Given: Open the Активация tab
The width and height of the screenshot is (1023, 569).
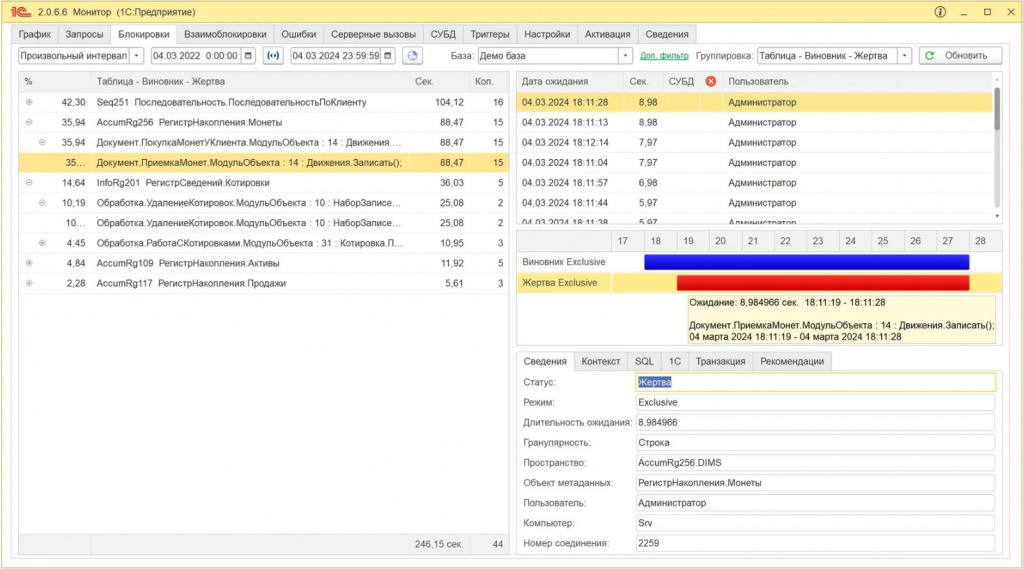Looking at the screenshot, I should pos(607,34).
